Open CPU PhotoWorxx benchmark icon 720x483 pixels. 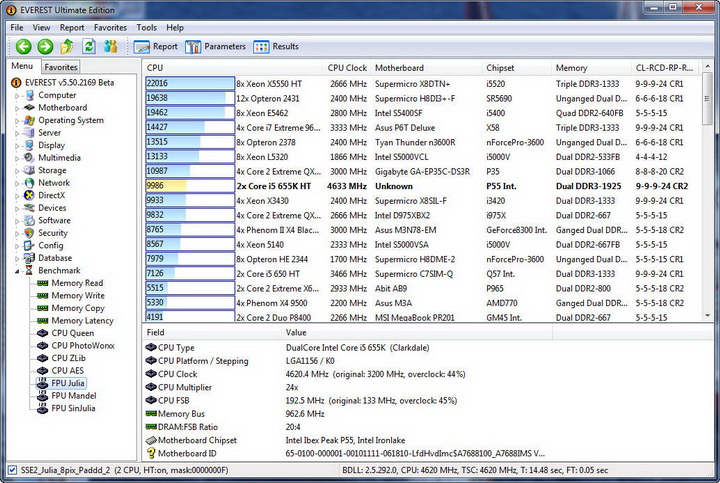coord(43,345)
